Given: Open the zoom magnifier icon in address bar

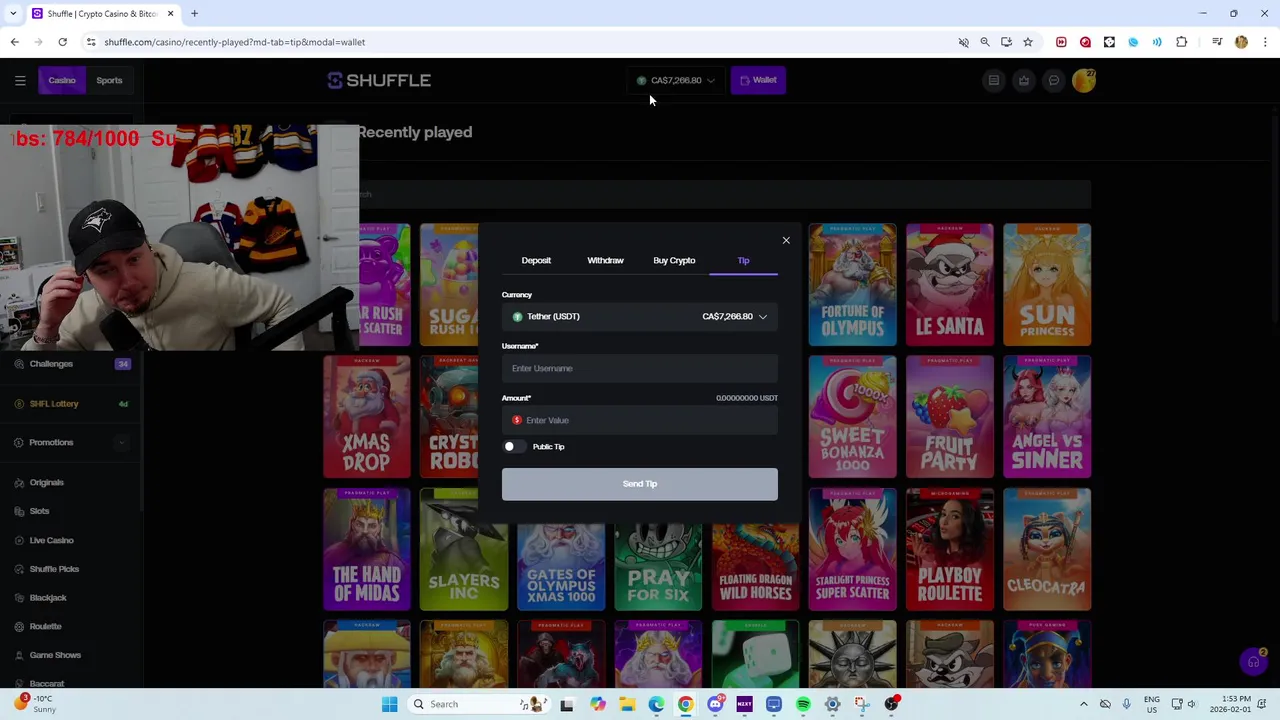Looking at the screenshot, I should (x=985, y=42).
